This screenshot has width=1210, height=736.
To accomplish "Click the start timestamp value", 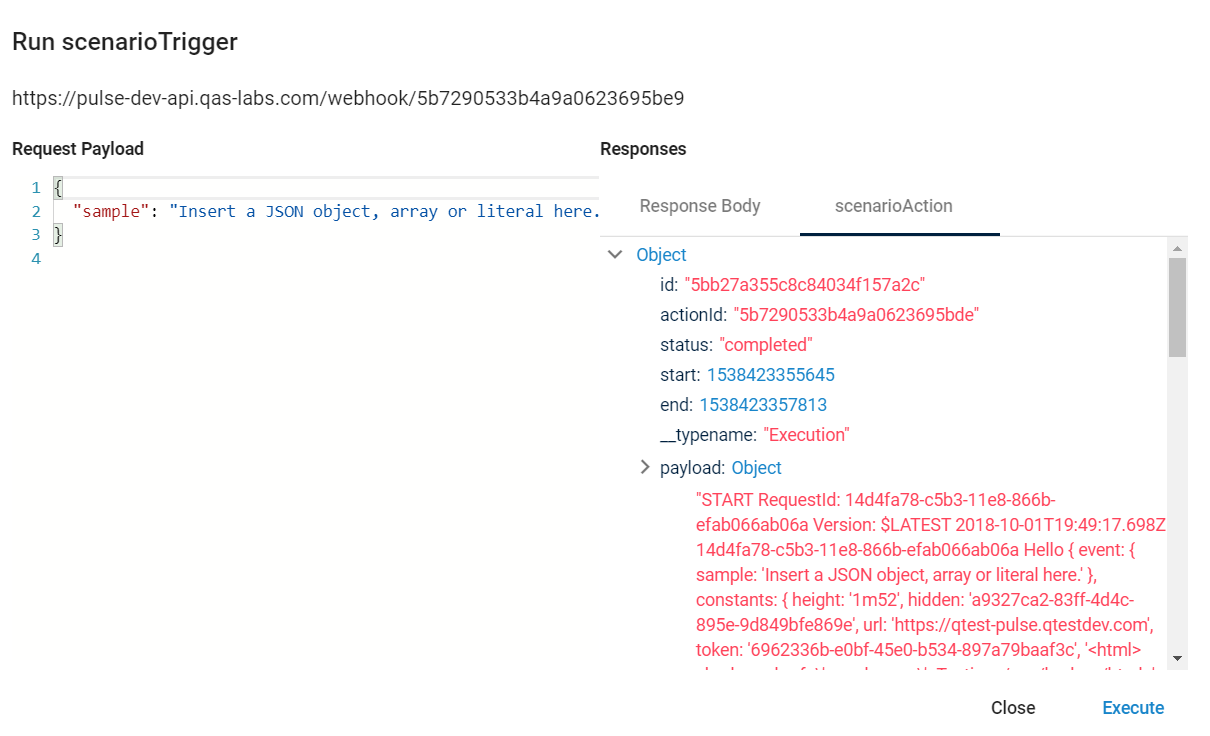I will pos(770,375).
